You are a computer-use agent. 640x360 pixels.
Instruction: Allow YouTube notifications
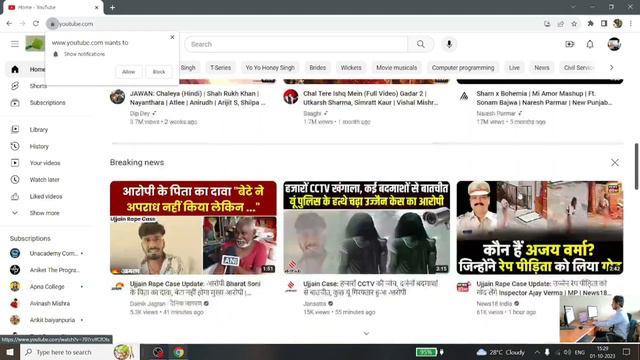tap(129, 72)
